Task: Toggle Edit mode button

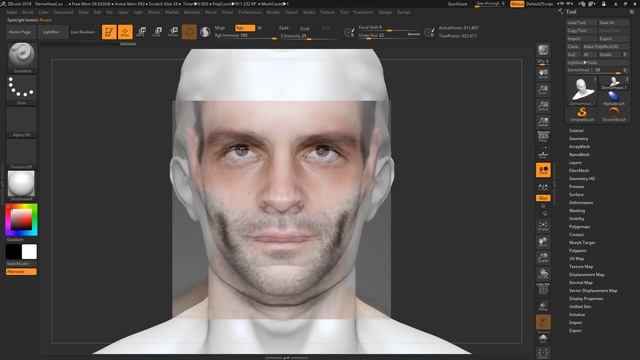Action: [x=109, y=32]
